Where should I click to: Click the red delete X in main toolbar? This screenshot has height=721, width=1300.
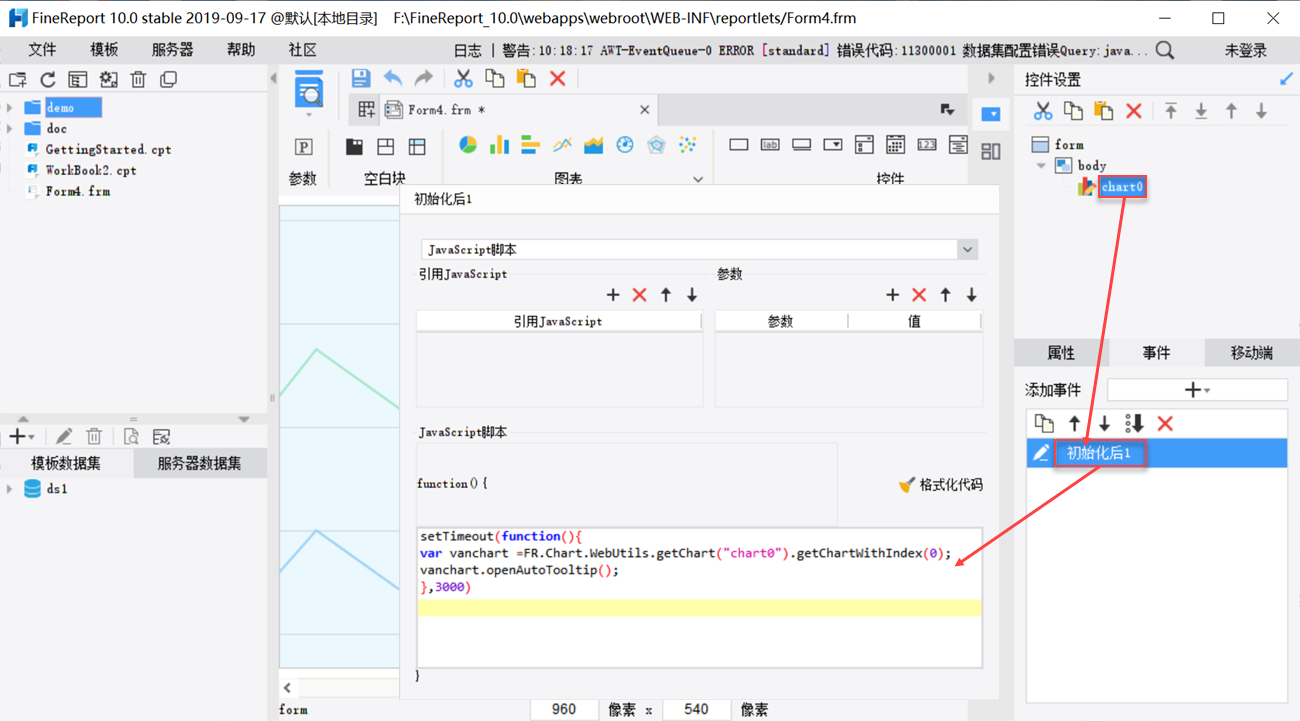point(558,79)
